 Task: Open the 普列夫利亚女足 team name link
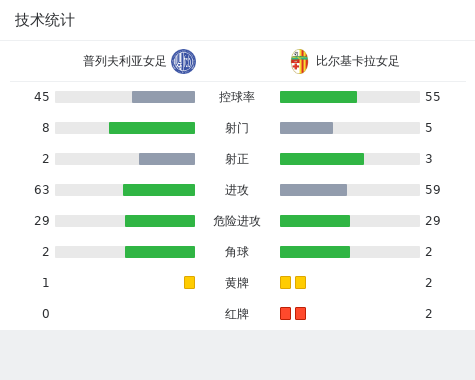124,61
